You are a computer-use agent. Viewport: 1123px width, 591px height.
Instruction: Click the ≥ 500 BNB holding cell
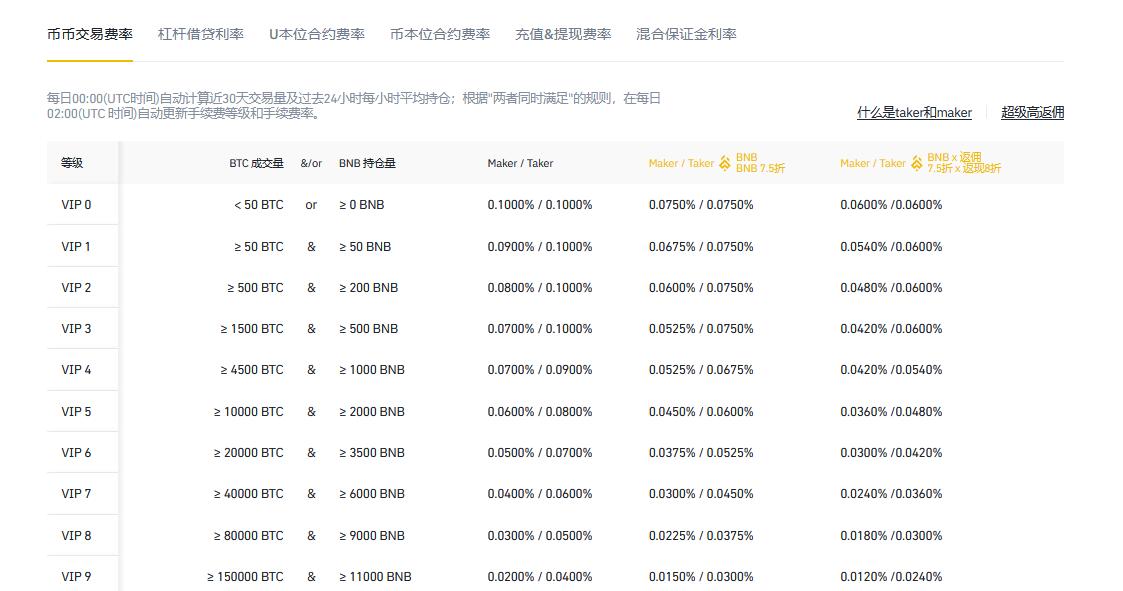coord(368,329)
